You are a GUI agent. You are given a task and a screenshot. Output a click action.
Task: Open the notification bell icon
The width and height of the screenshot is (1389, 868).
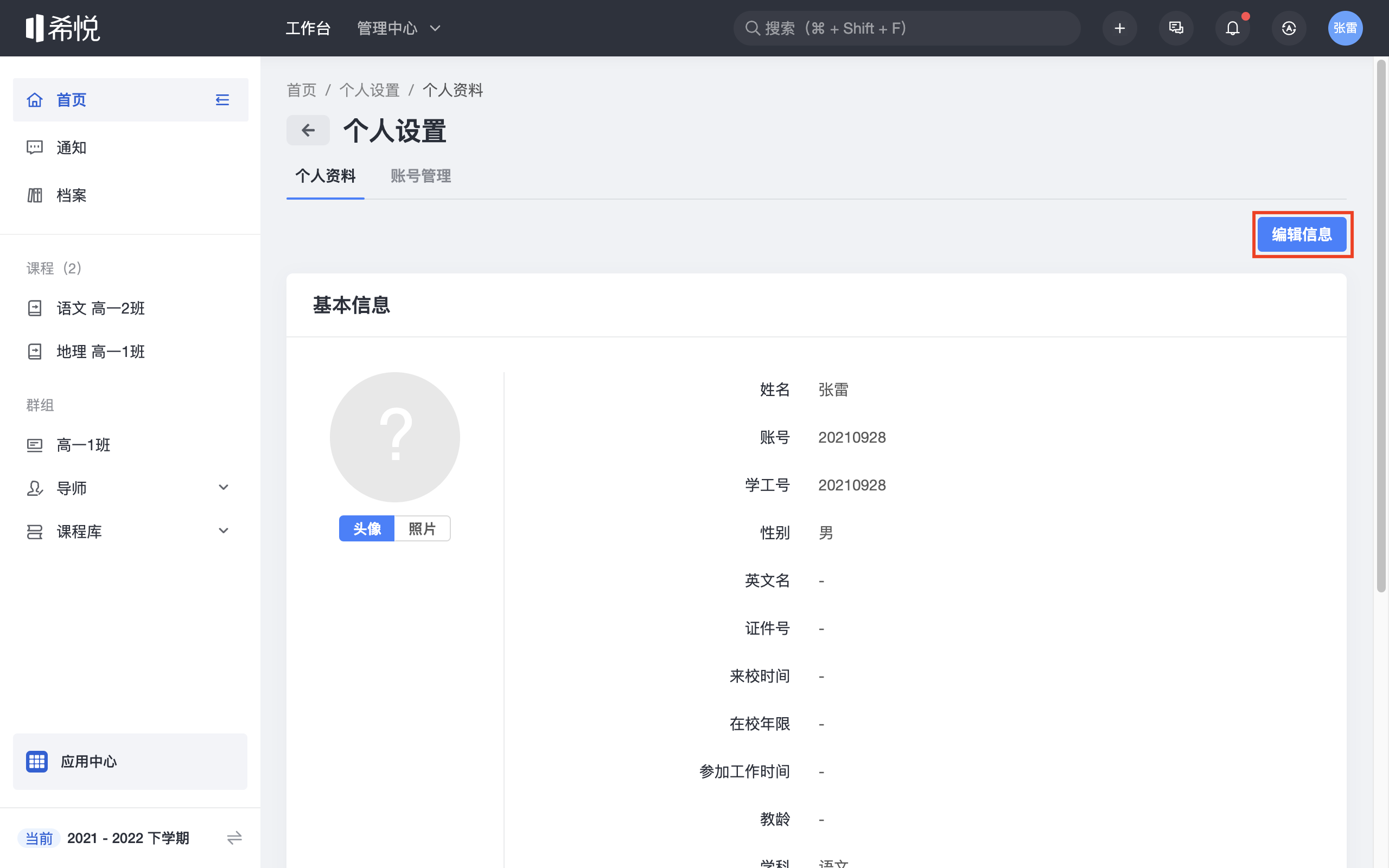[x=1232, y=28]
